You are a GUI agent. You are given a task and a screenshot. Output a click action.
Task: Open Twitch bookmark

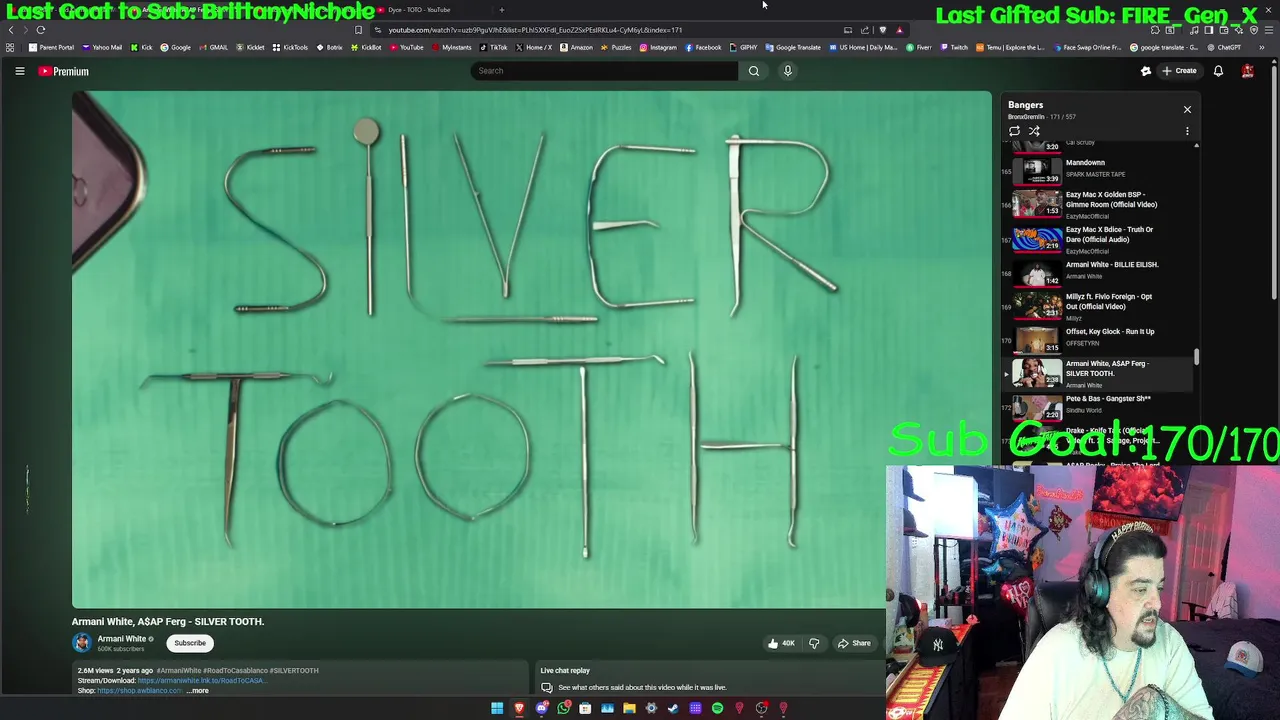[954, 47]
